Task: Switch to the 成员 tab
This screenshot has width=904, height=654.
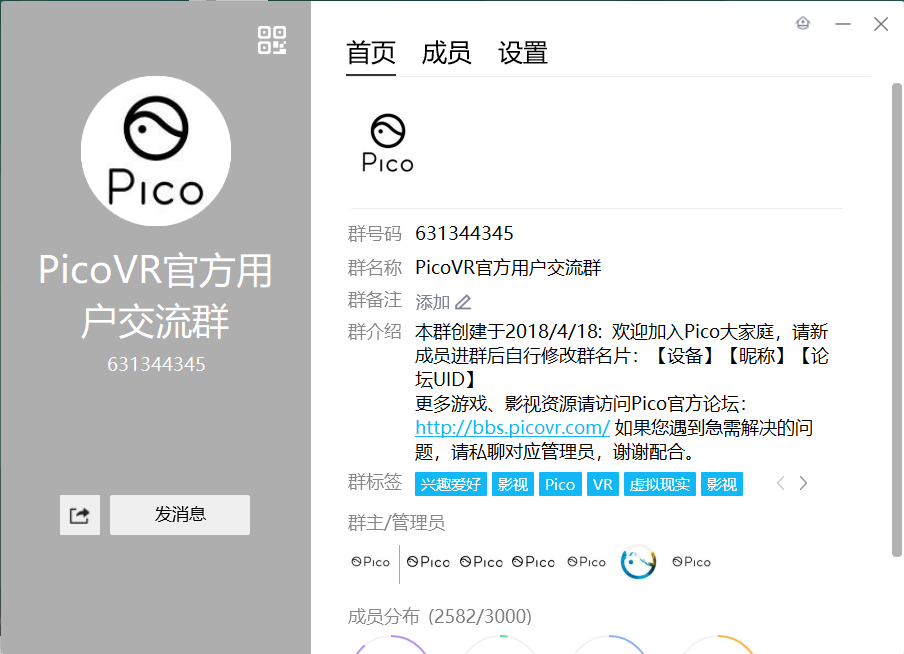Action: click(446, 53)
